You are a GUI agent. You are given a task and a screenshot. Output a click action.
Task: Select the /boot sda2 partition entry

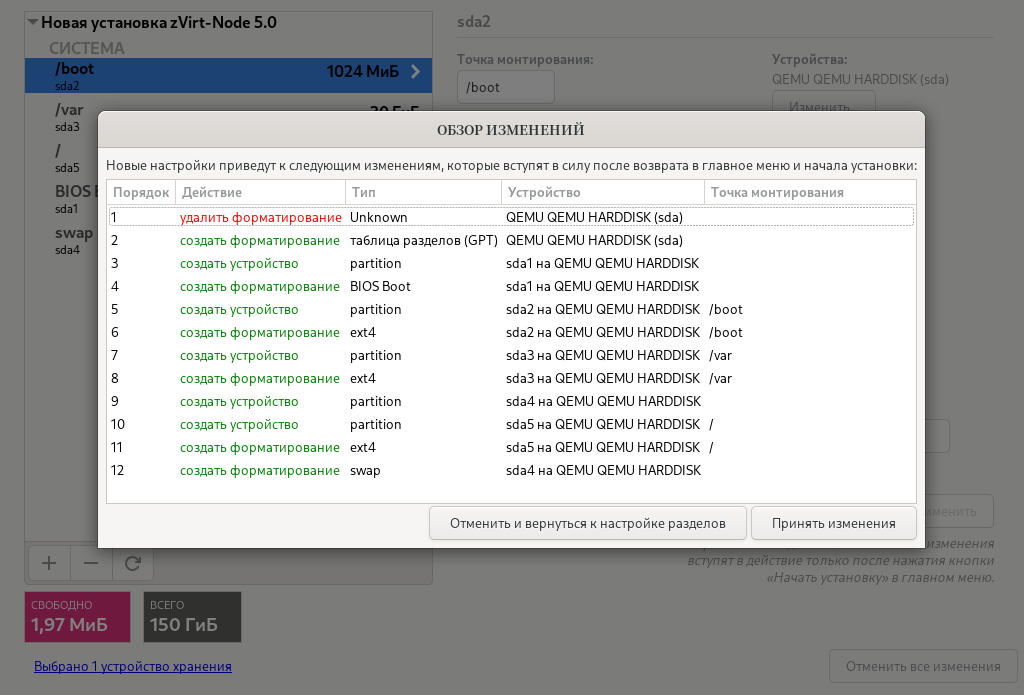pos(228,76)
